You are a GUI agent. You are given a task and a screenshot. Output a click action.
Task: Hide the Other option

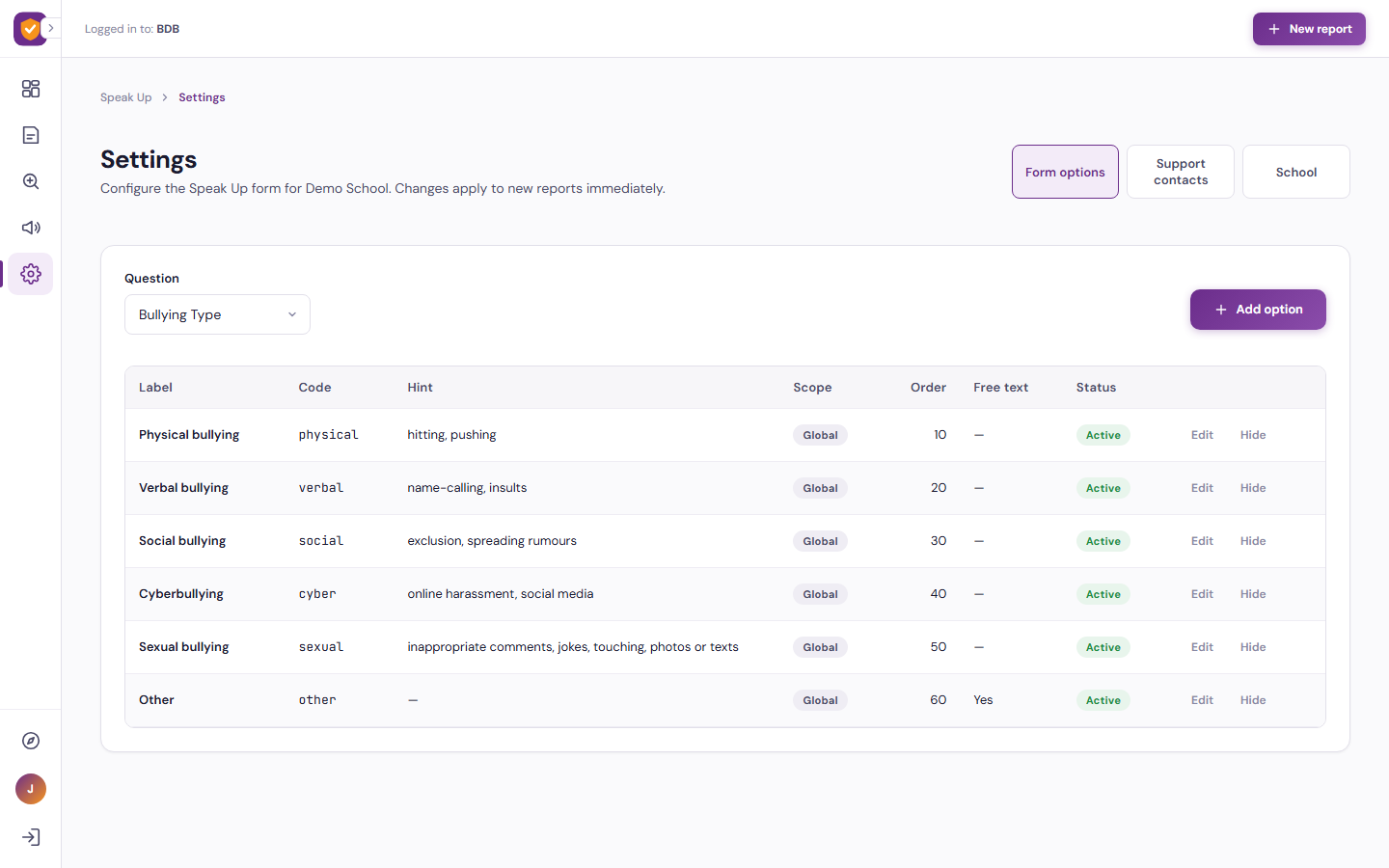(x=1253, y=700)
